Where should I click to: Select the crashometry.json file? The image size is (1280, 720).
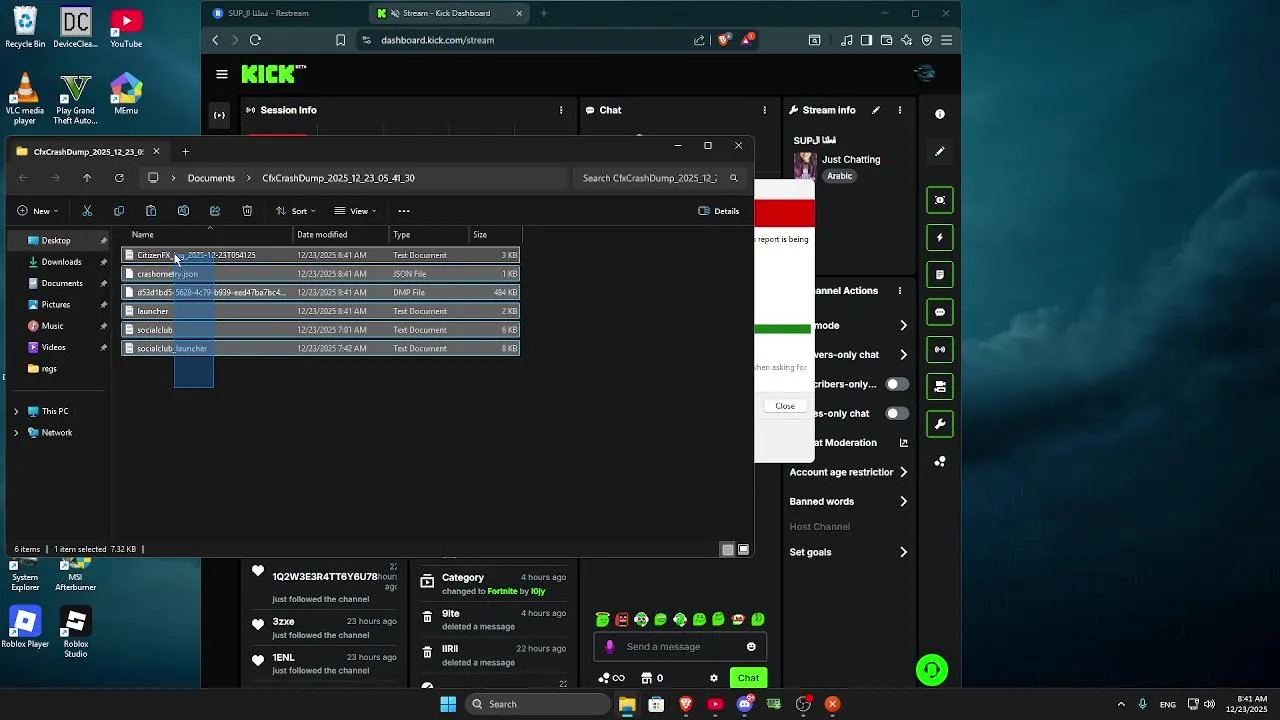pyautogui.click(x=320, y=274)
